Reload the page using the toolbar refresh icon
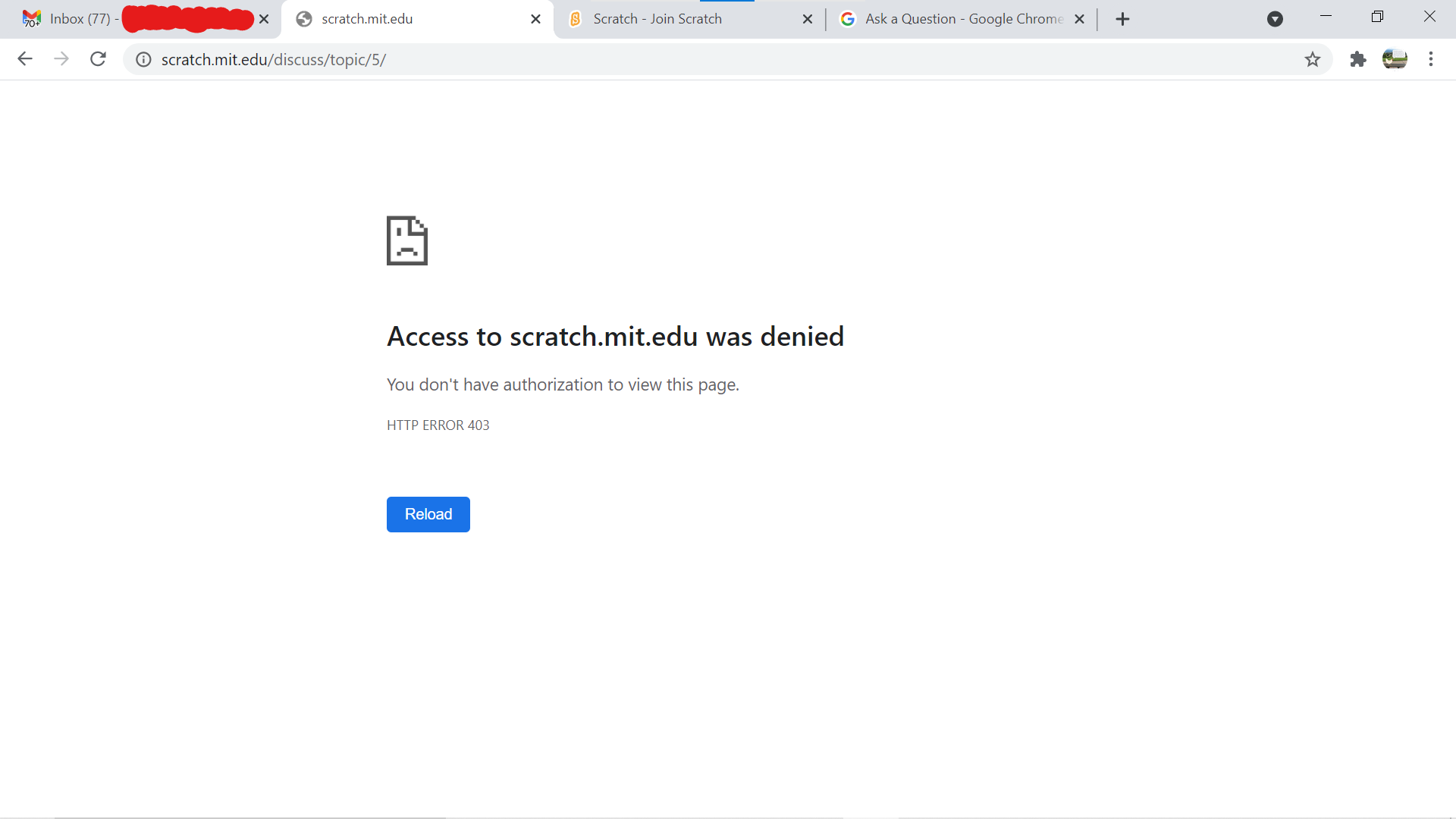 coord(98,58)
